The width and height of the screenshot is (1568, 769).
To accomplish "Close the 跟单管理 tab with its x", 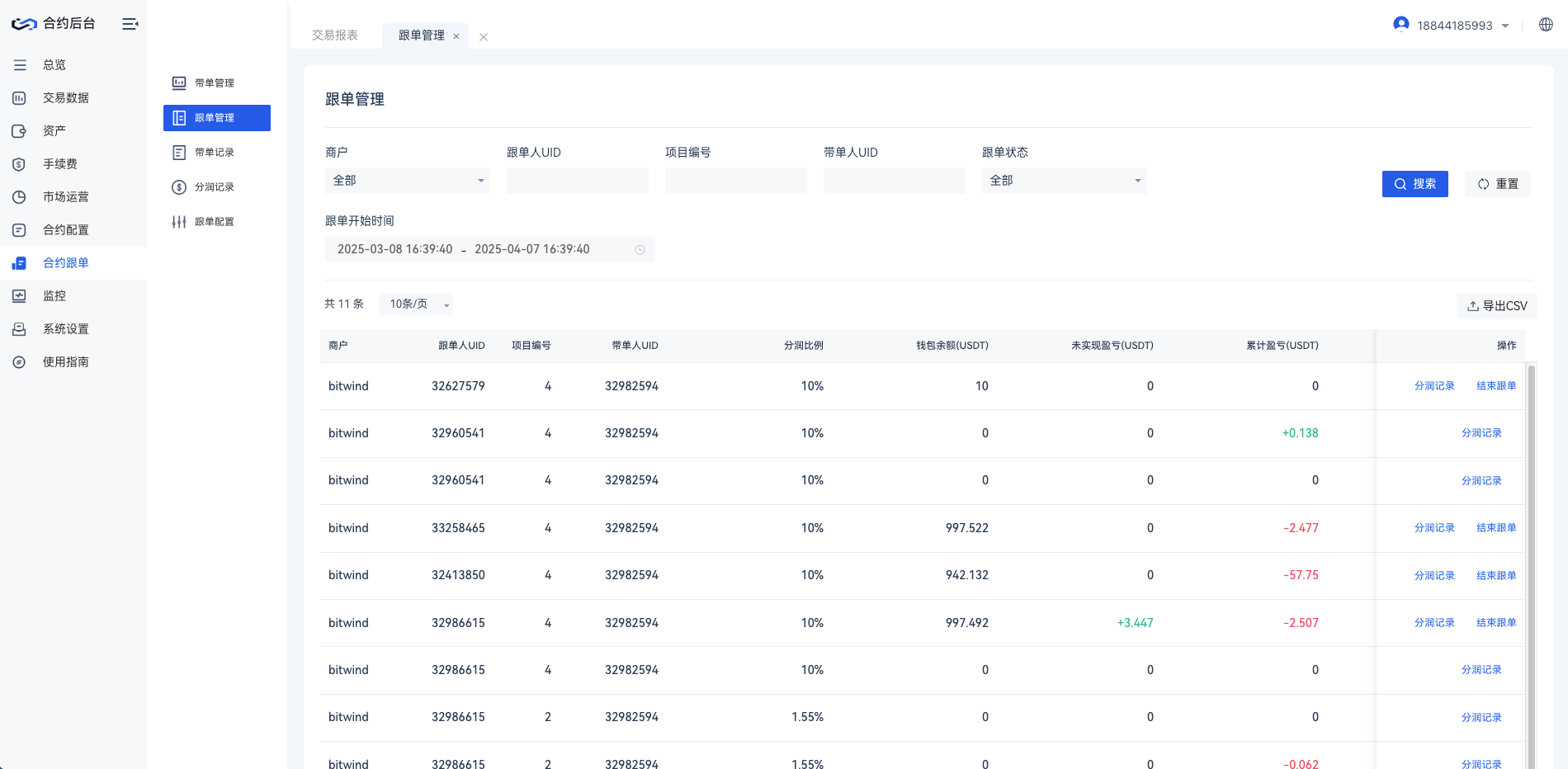I will pyautogui.click(x=456, y=36).
